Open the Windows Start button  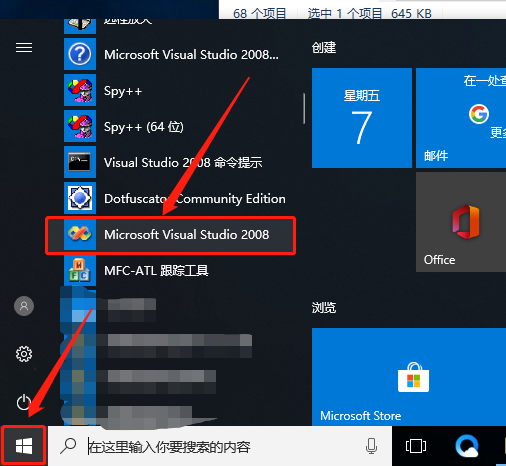click(x=24, y=446)
